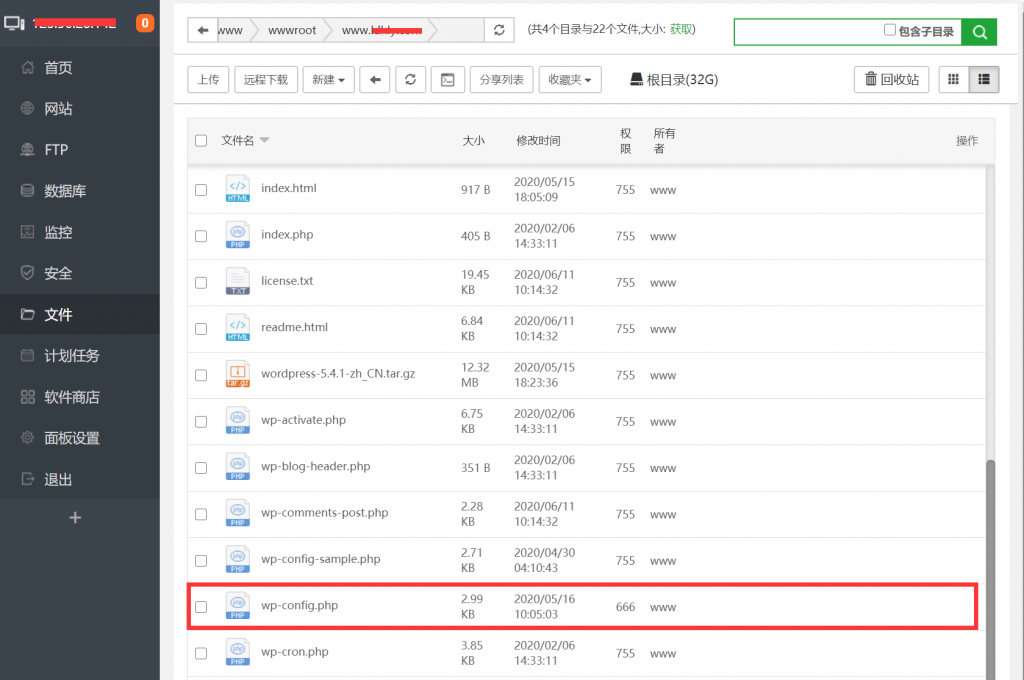Click the index.html file icon
This screenshot has width=1024, height=680.
[x=238, y=189]
